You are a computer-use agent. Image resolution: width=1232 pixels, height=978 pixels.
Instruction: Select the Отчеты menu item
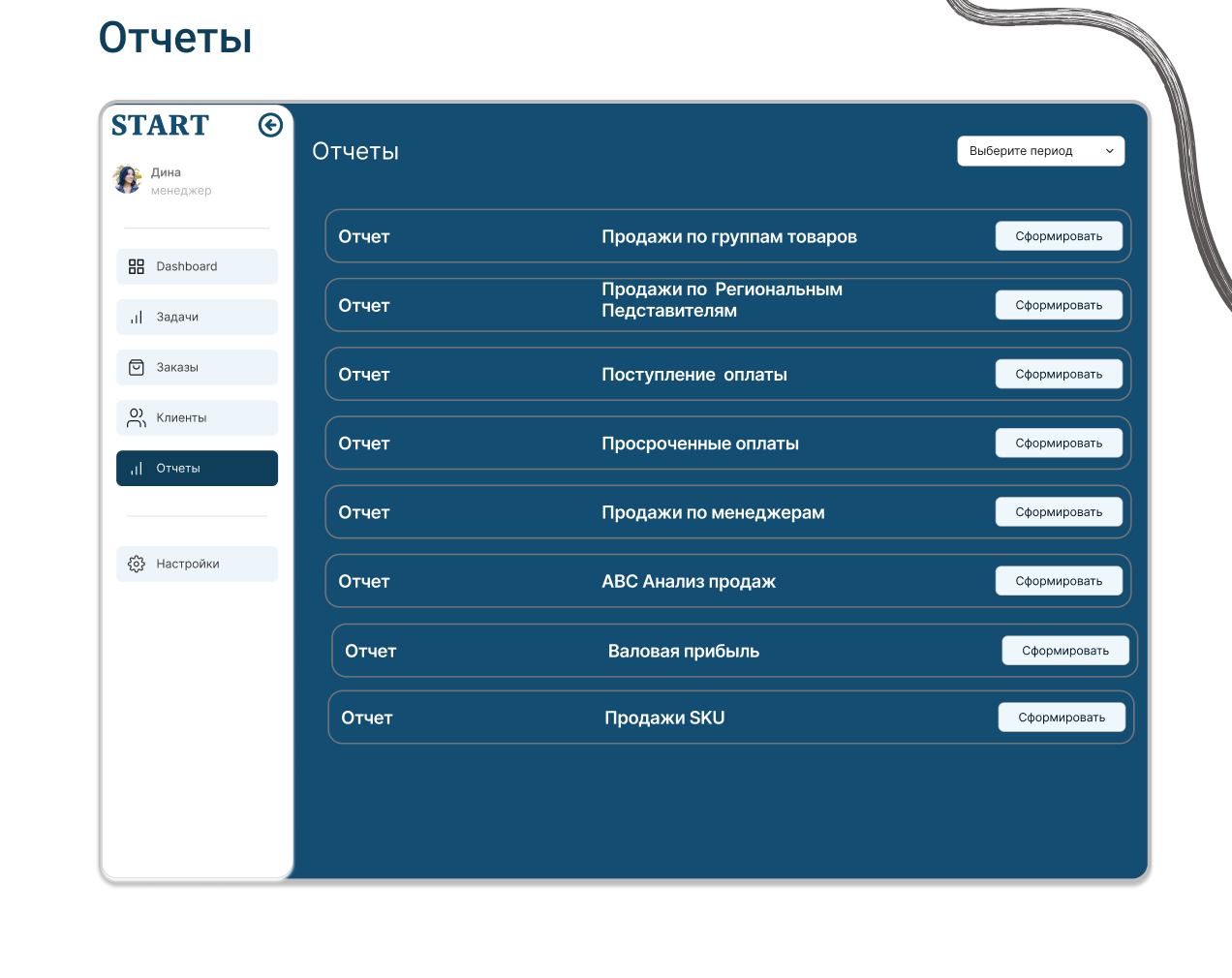pyautogui.click(x=197, y=468)
